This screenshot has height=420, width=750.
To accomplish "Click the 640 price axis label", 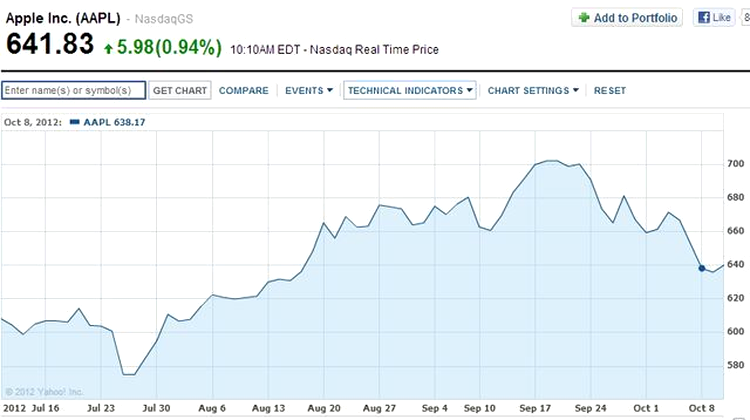I will [735, 264].
